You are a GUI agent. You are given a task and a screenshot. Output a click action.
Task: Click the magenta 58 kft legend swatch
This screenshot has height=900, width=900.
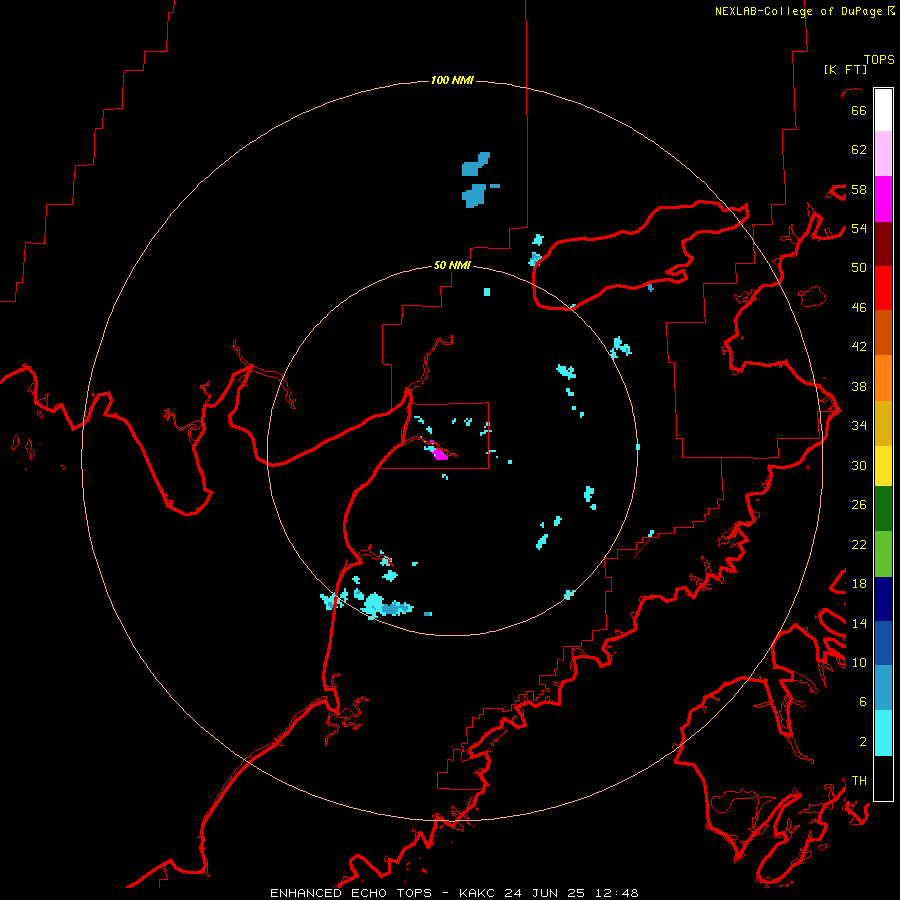883,199
